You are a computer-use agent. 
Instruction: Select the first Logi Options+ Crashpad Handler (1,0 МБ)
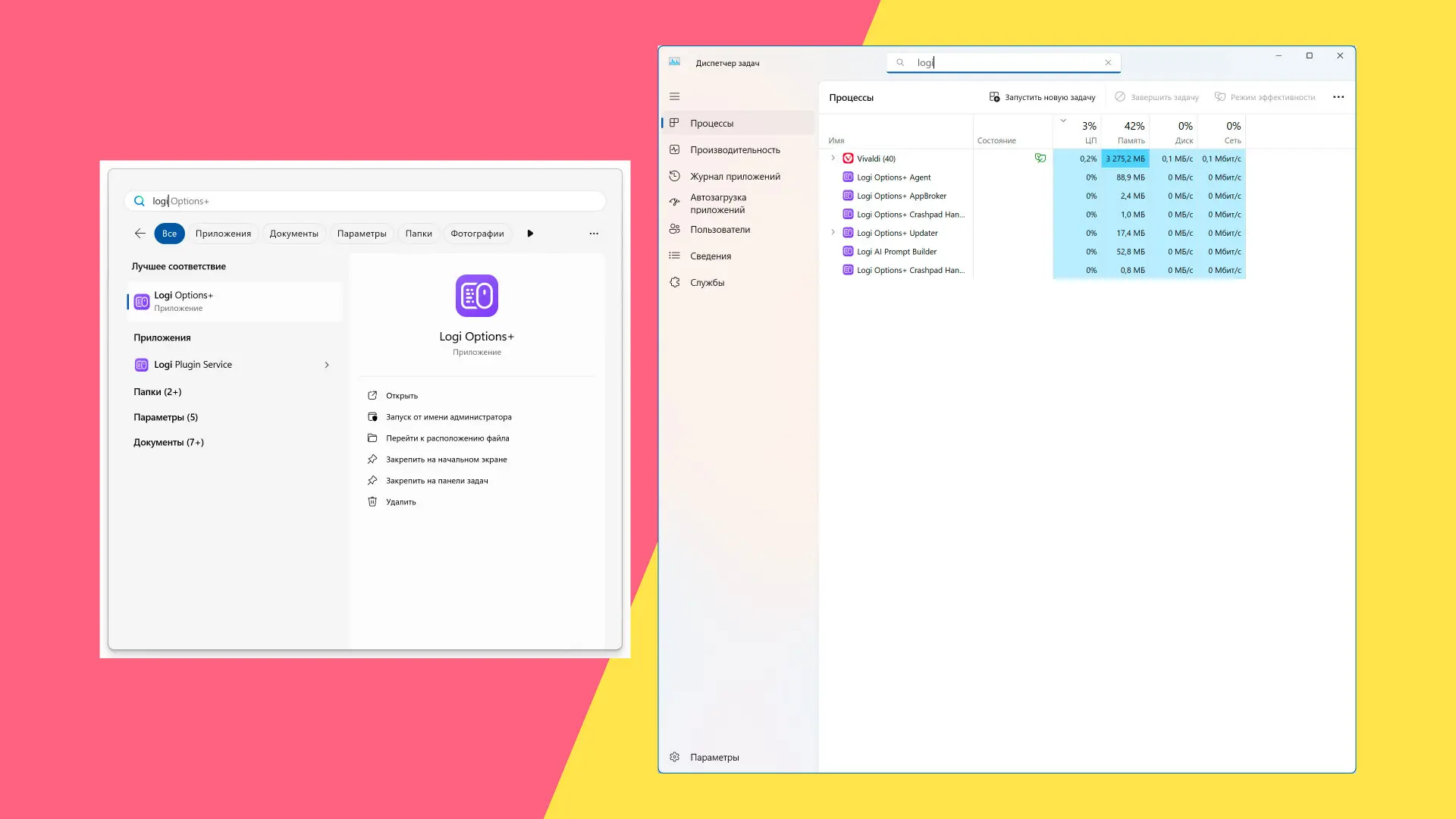click(x=1035, y=215)
